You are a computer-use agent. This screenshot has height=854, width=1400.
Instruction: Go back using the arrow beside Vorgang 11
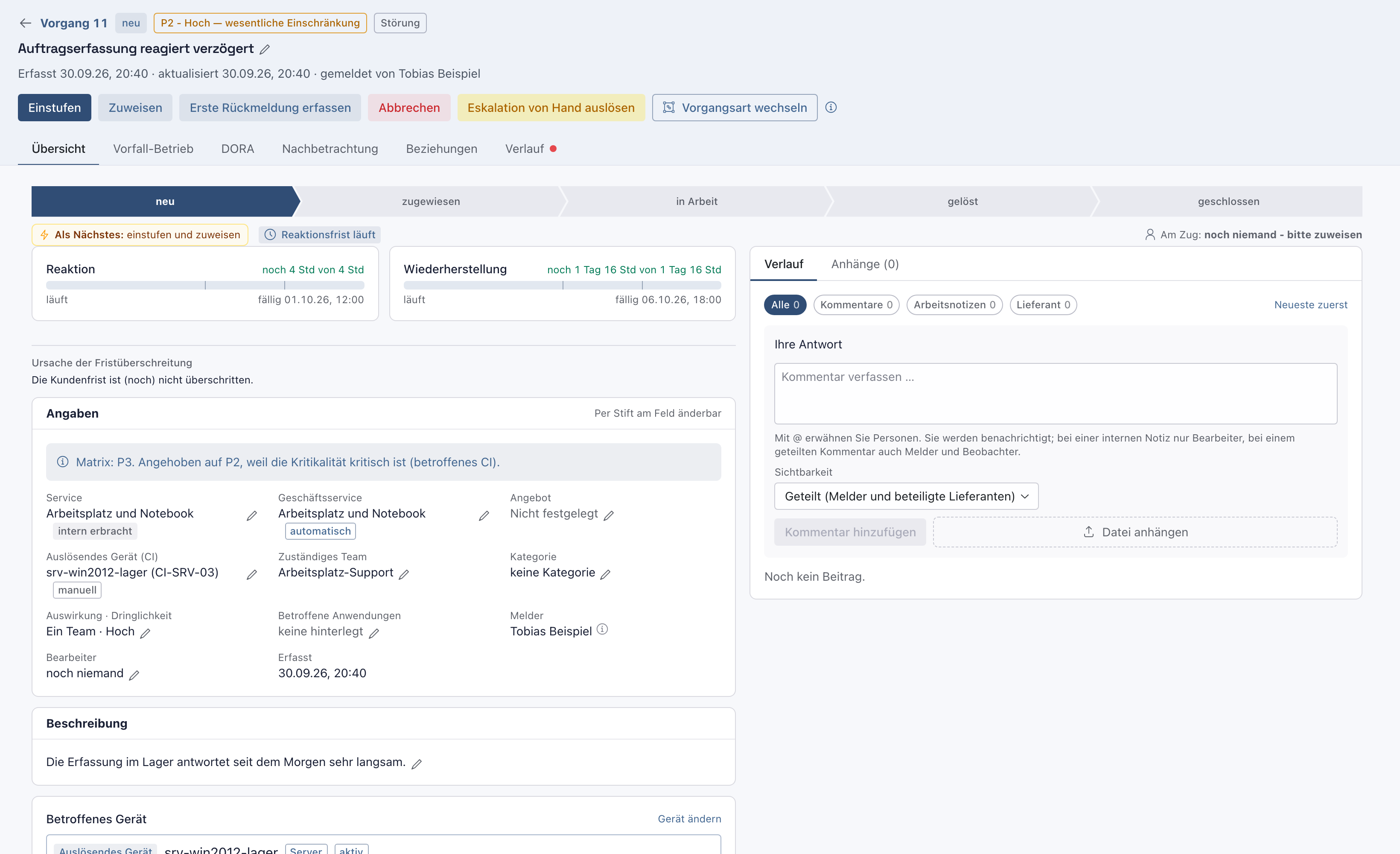pyautogui.click(x=25, y=23)
